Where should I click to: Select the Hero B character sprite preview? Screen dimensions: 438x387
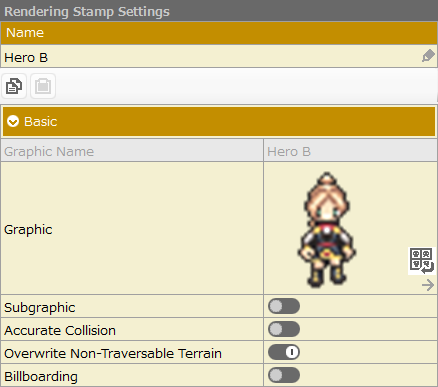click(x=327, y=230)
